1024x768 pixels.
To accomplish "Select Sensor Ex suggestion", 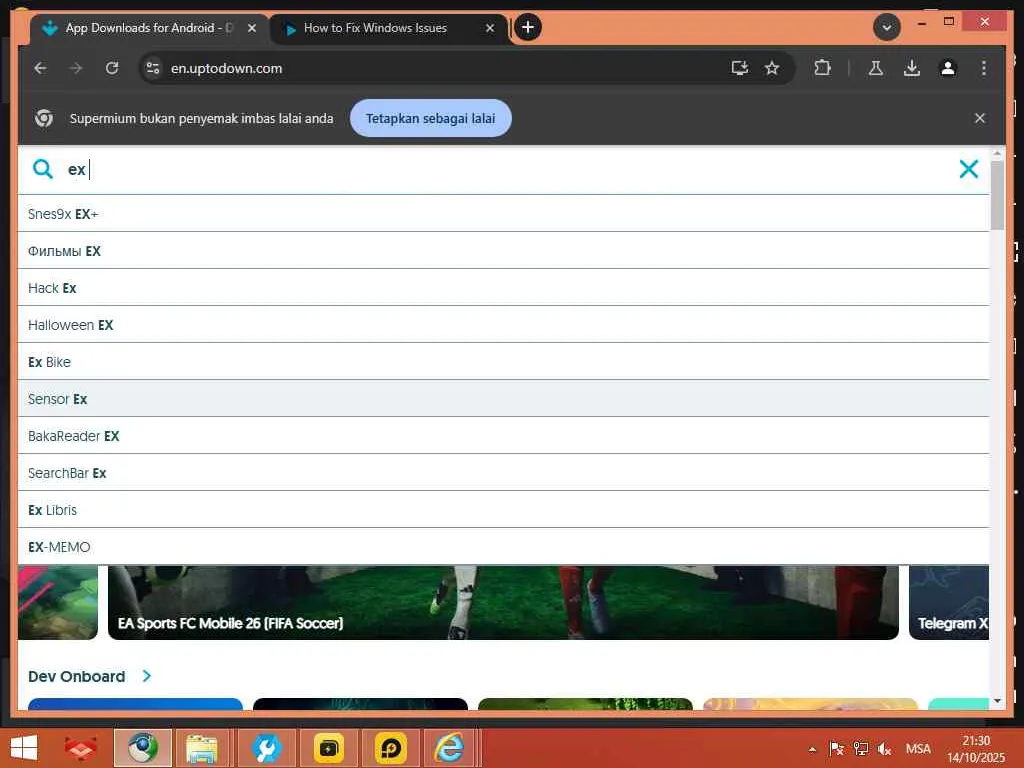I will click(503, 398).
